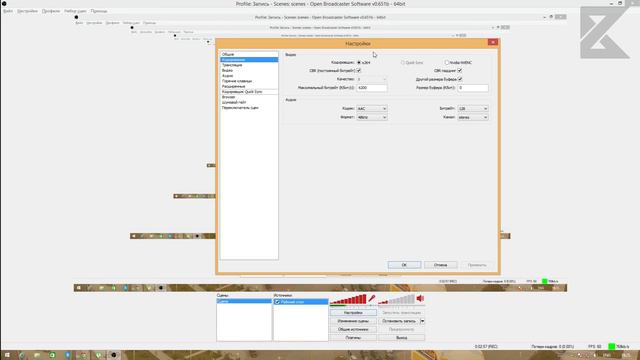Adjust the desktop speaker volume meter slider
Image resolution: width=640 pixels, height=360 pixels.
396,300
